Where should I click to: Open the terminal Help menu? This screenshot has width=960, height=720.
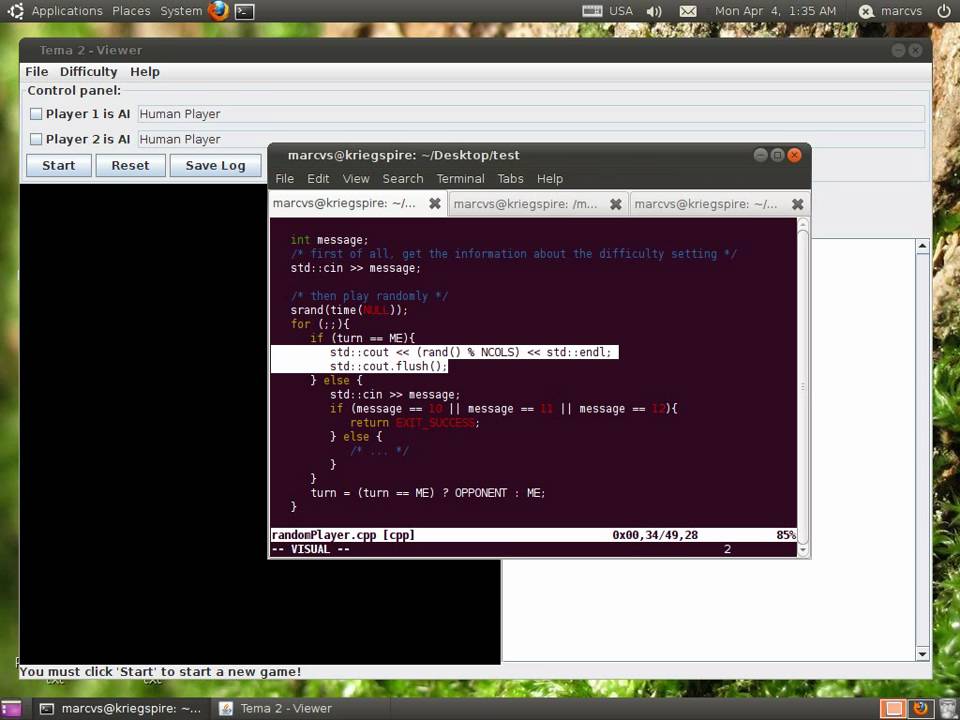click(550, 179)
